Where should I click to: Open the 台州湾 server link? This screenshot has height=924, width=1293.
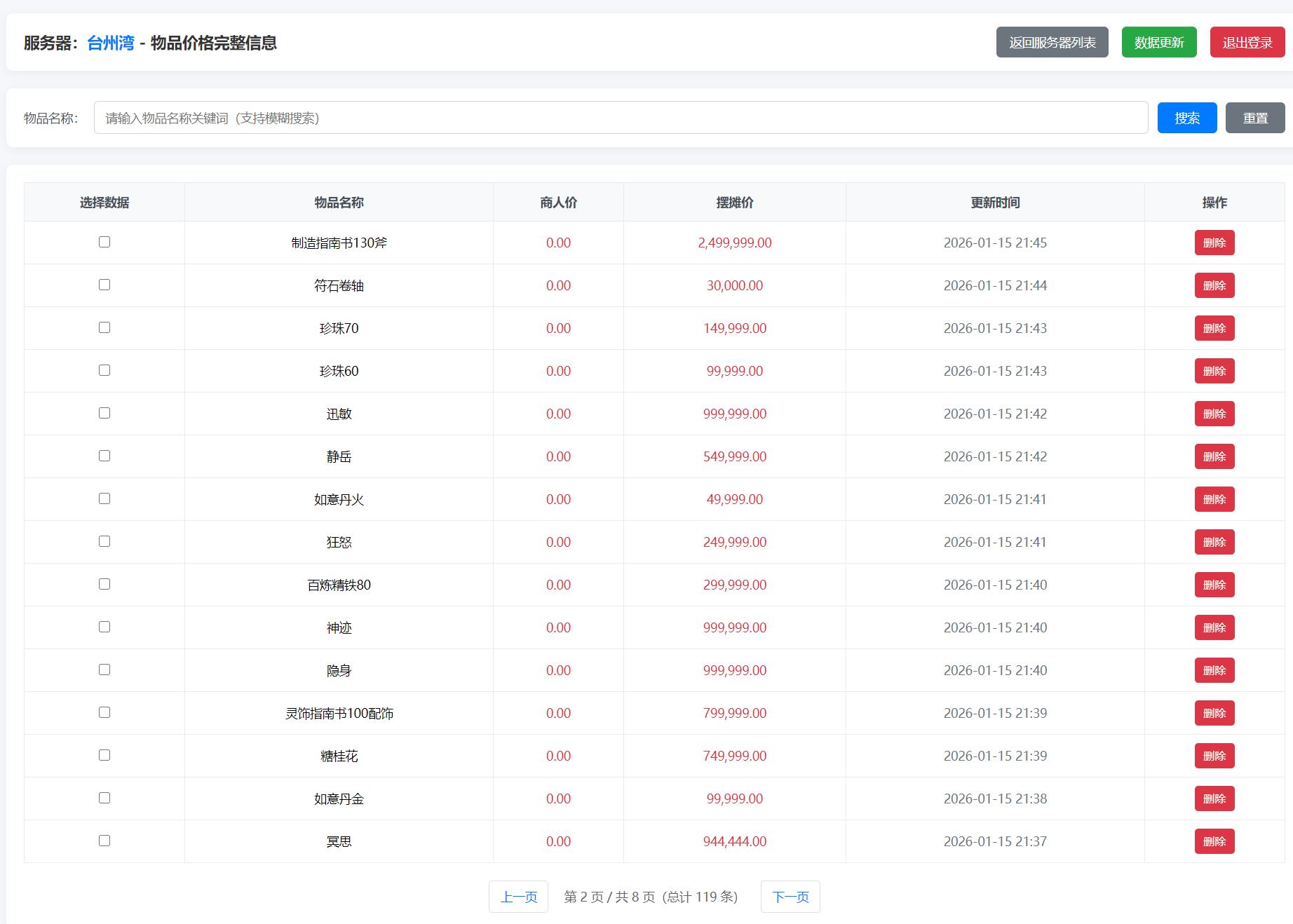click(x=111, y=43)
